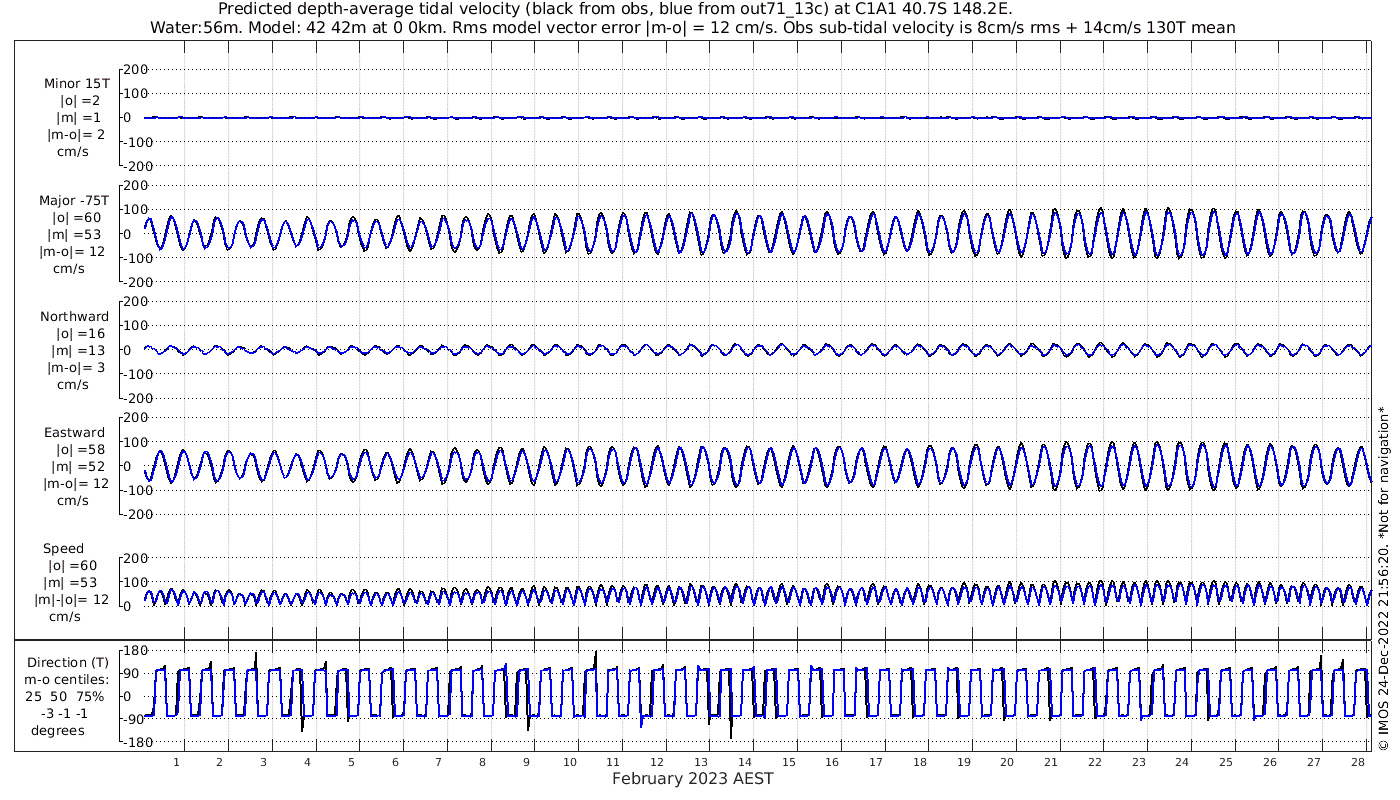Viewport: 1400px width, 800px height.
Task: Click the 'Northward' panel label
Action: [75, 316]
